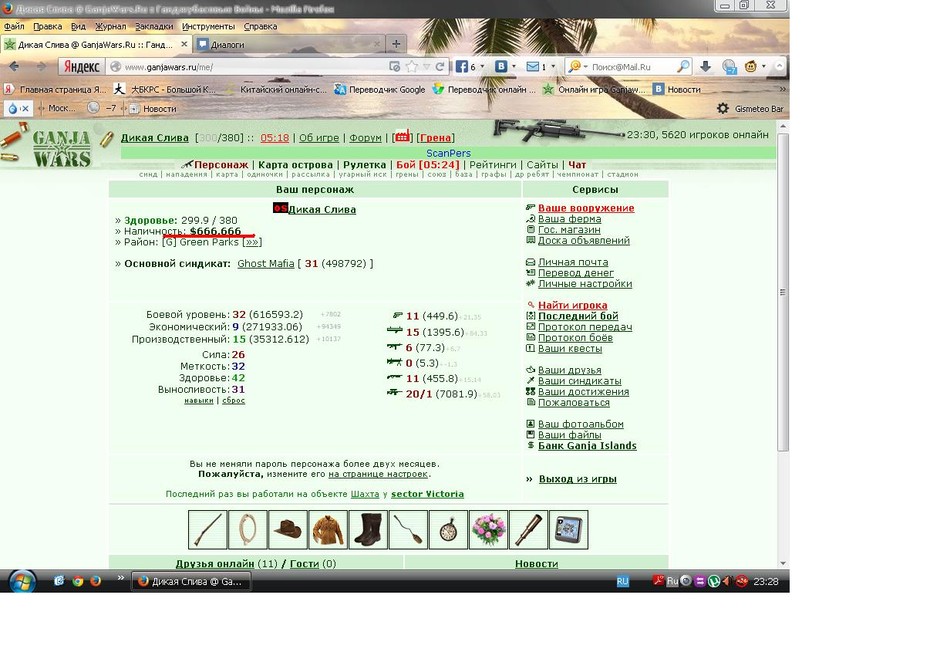Expand VK toolbar dropdown arrow

pos(514,66)
